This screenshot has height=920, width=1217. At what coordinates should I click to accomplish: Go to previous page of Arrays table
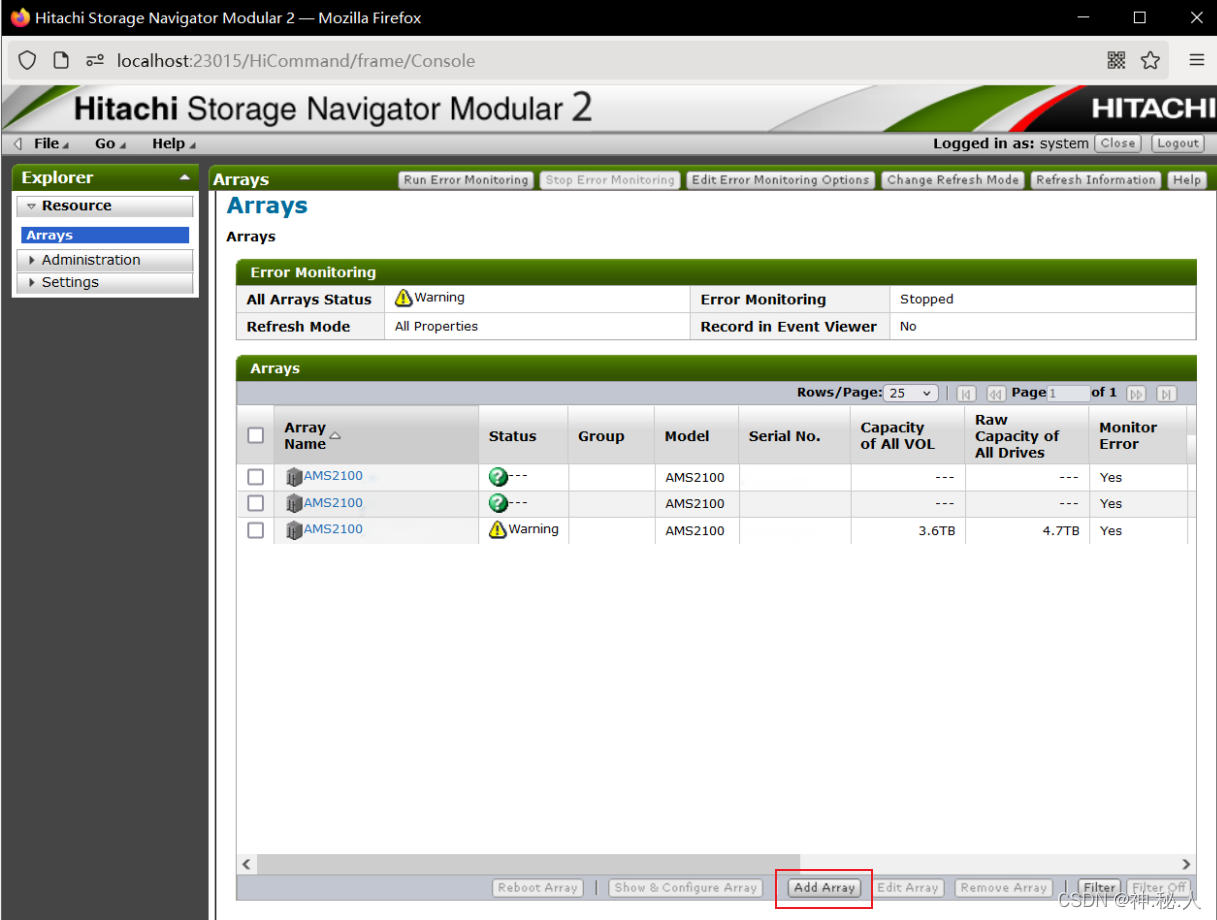point(996,394)
